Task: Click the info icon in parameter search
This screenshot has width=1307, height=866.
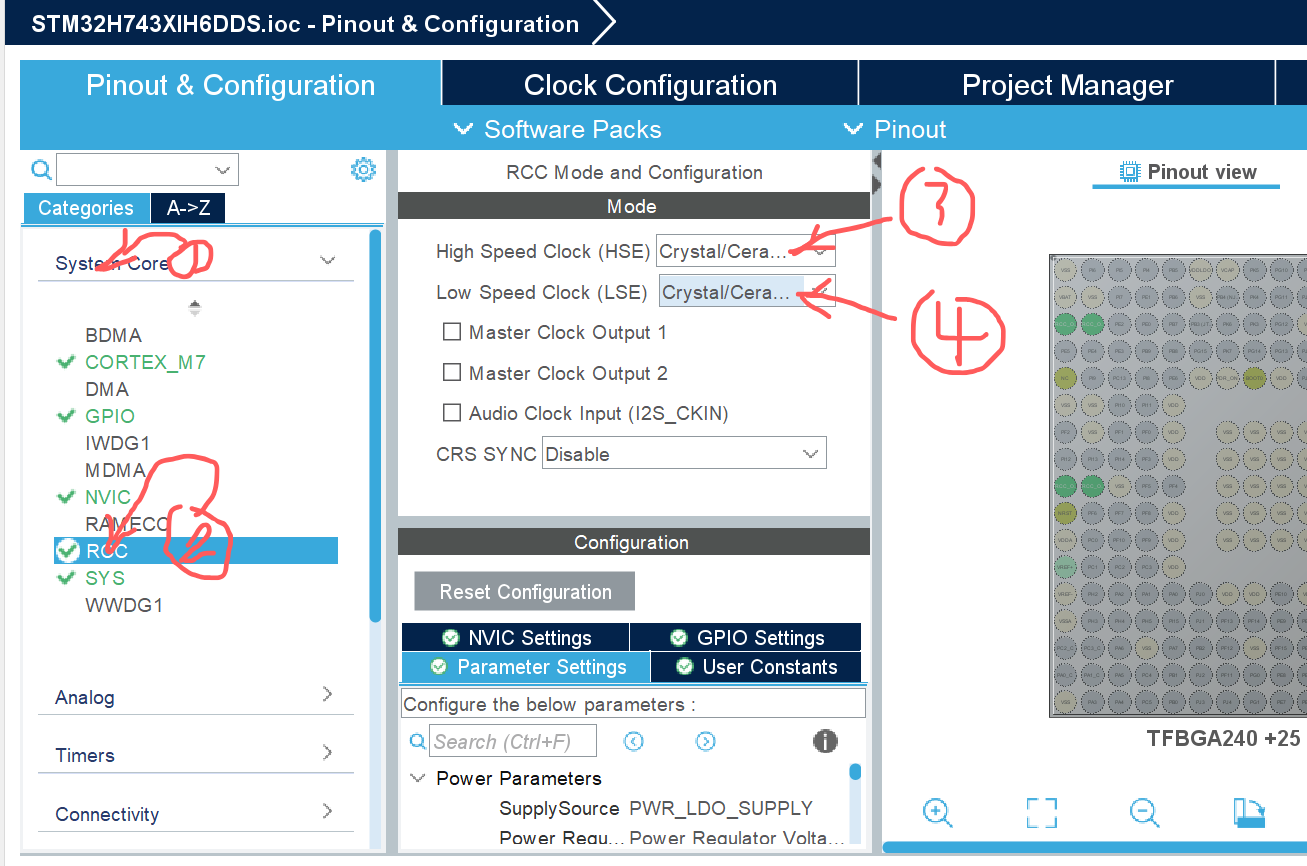Action: (x=825, y=741)
